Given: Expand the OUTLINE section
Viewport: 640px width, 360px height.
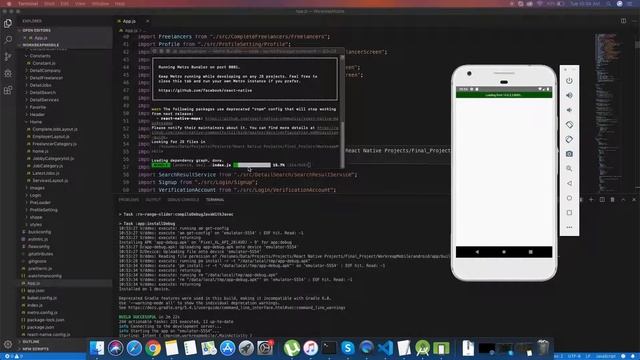Looking at the screenshot, I should coord(31,342).
